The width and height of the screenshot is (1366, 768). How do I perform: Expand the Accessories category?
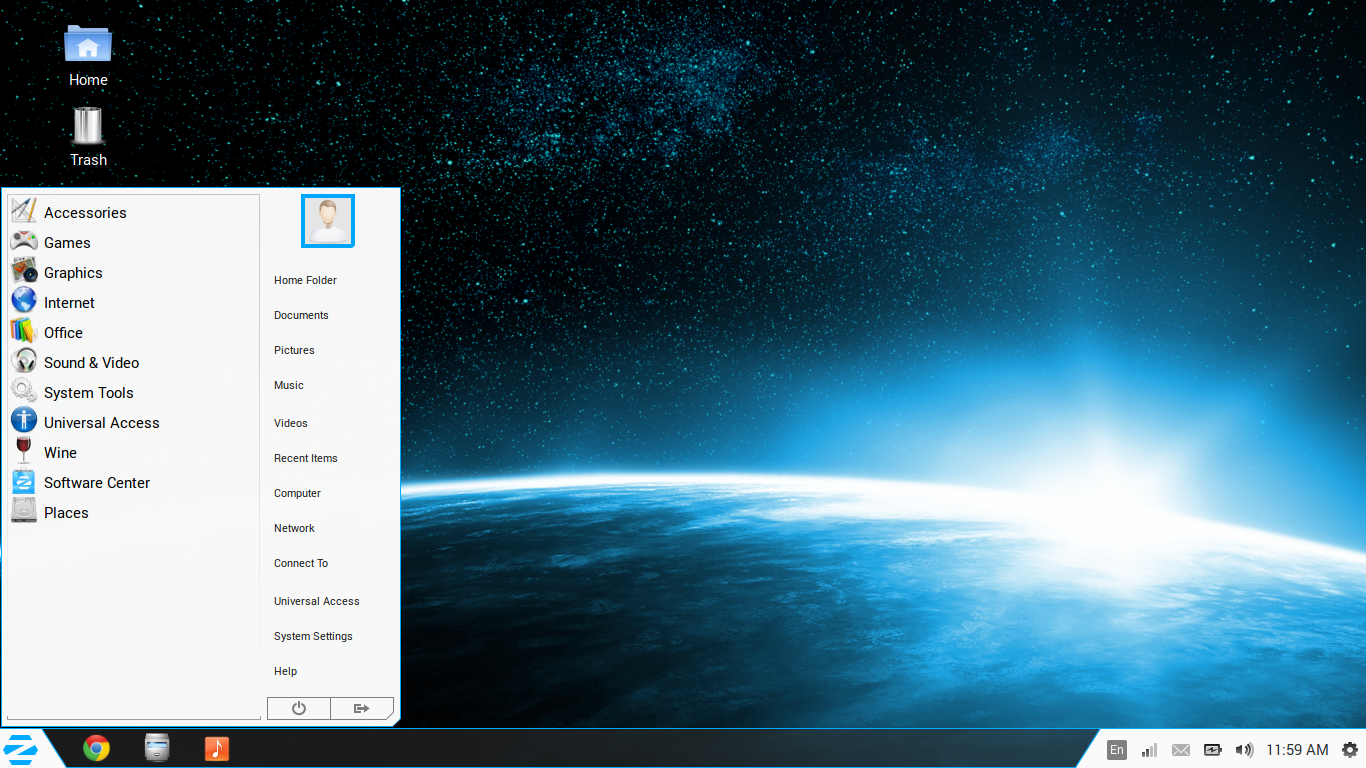85,213
